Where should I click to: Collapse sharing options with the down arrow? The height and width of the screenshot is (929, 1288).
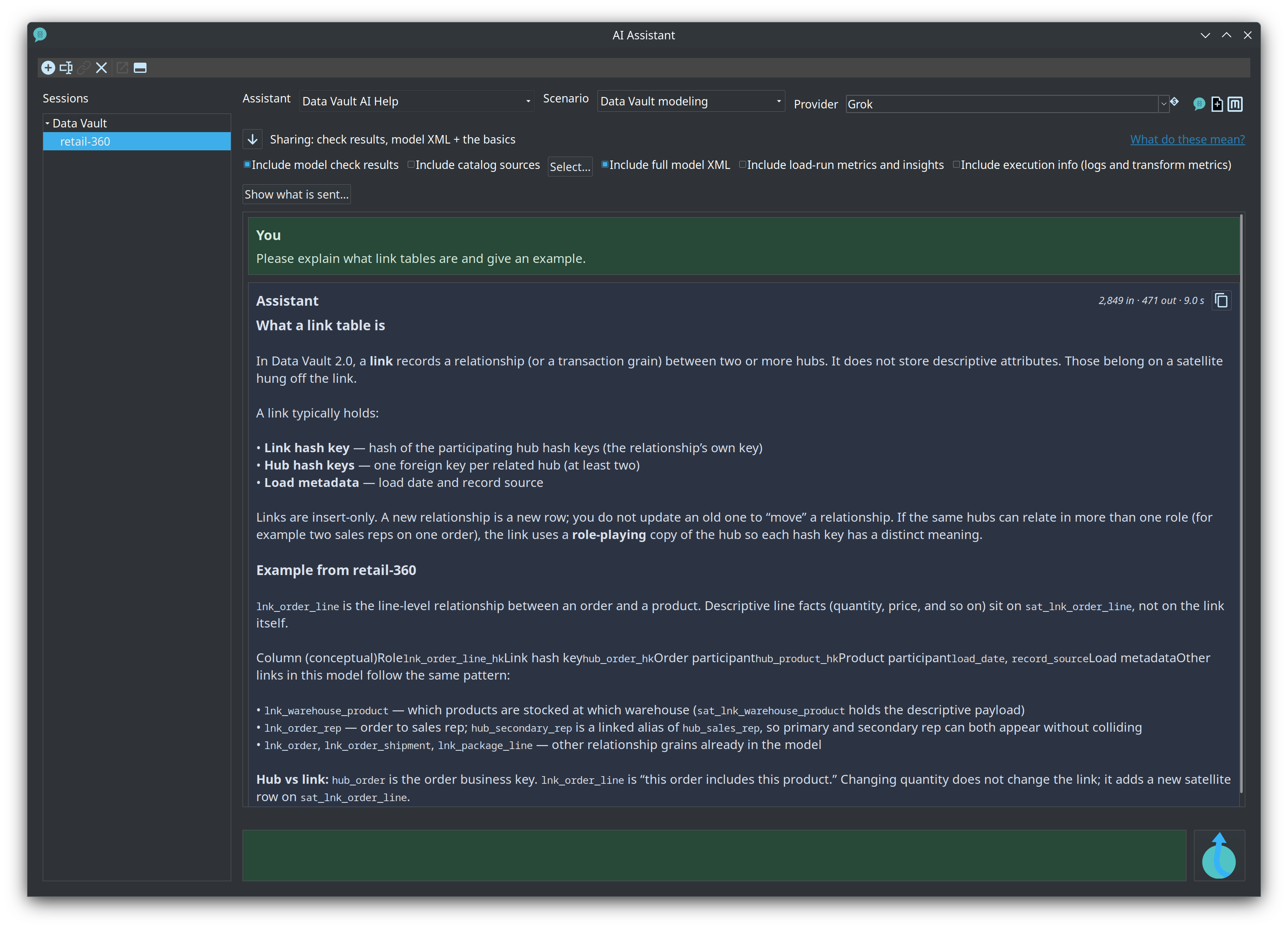253,139
